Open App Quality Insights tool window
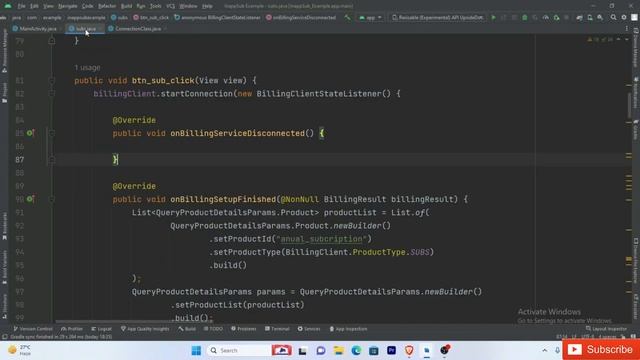Image resolution: width=640 pixels, height=360 pixels. pyautogui.click(x=144, y=329)
